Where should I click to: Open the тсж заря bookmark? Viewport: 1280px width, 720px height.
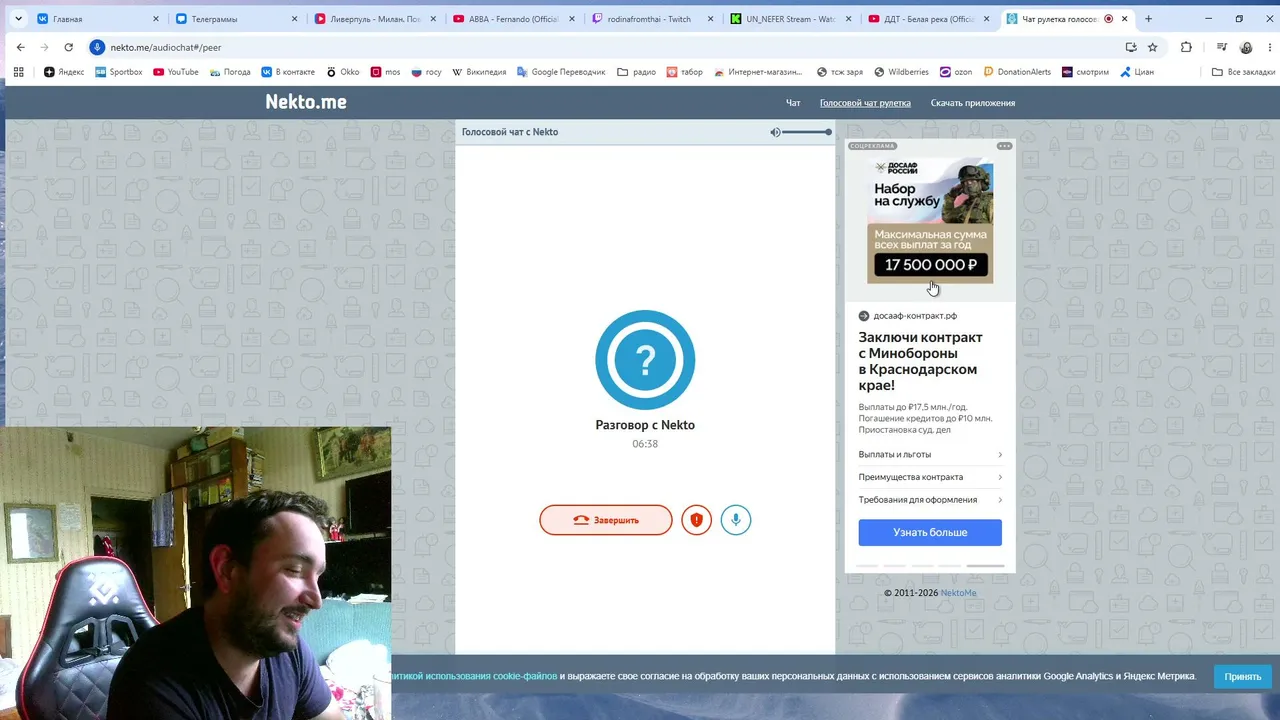point(840,72)
